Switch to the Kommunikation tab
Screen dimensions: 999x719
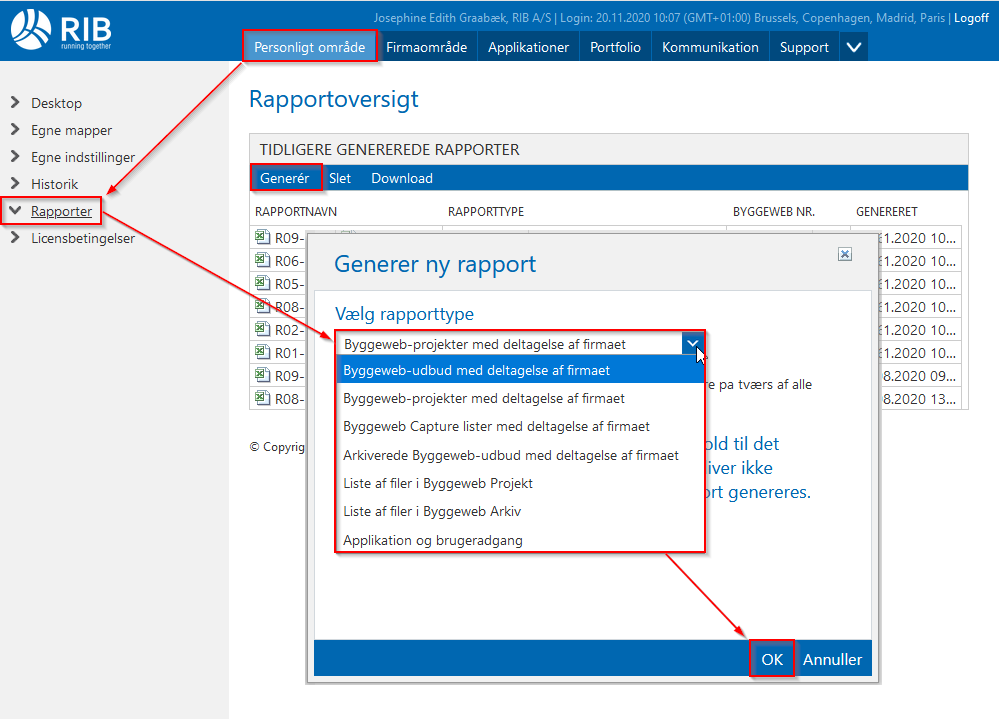(710, 47)
